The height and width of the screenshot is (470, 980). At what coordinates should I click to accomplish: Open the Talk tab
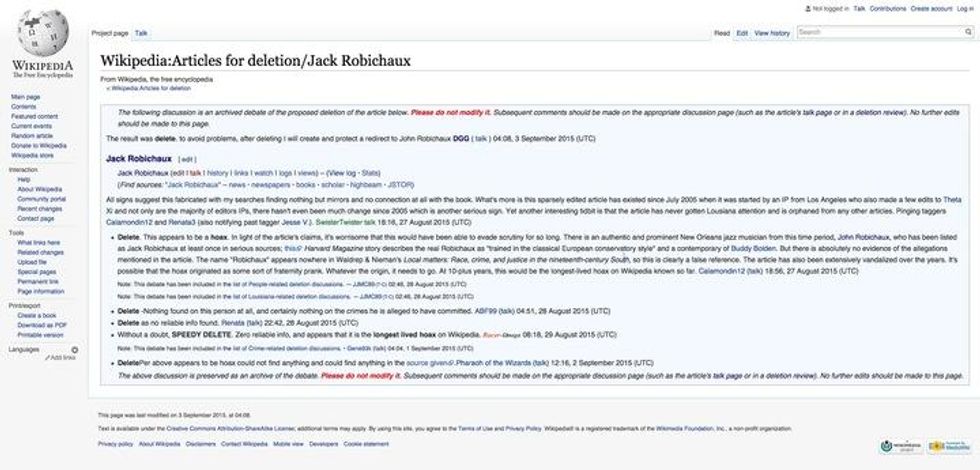click(141, 33)
